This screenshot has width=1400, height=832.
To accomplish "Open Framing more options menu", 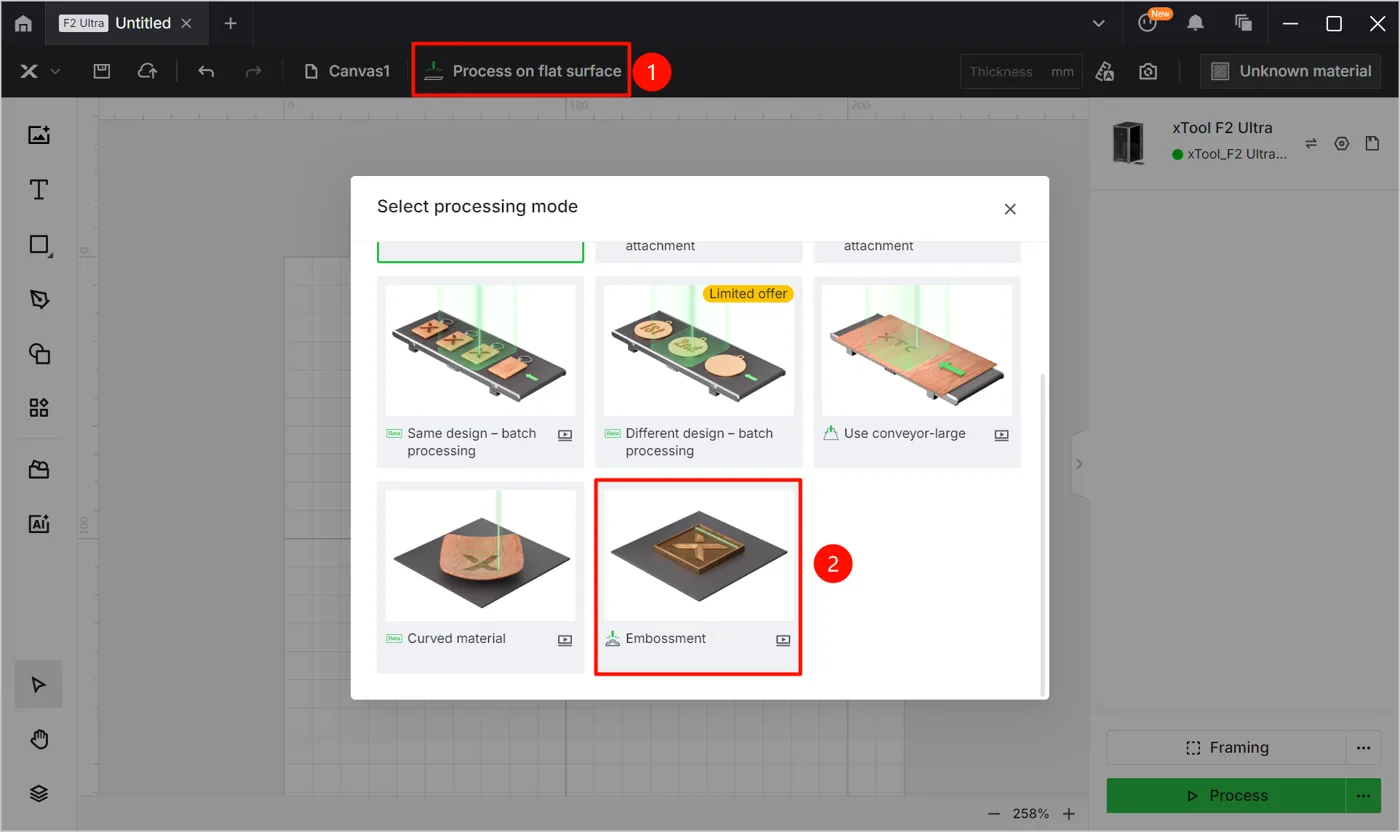I will [x=1362, y=747].
